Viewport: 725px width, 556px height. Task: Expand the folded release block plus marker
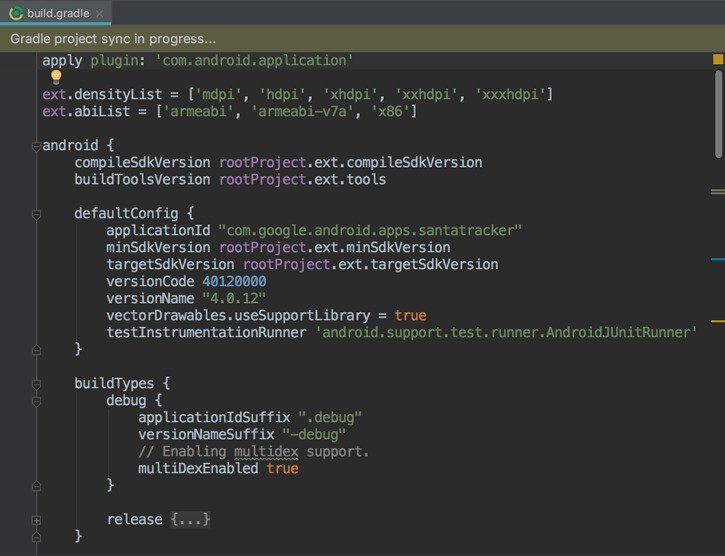(x=36, y=520)
